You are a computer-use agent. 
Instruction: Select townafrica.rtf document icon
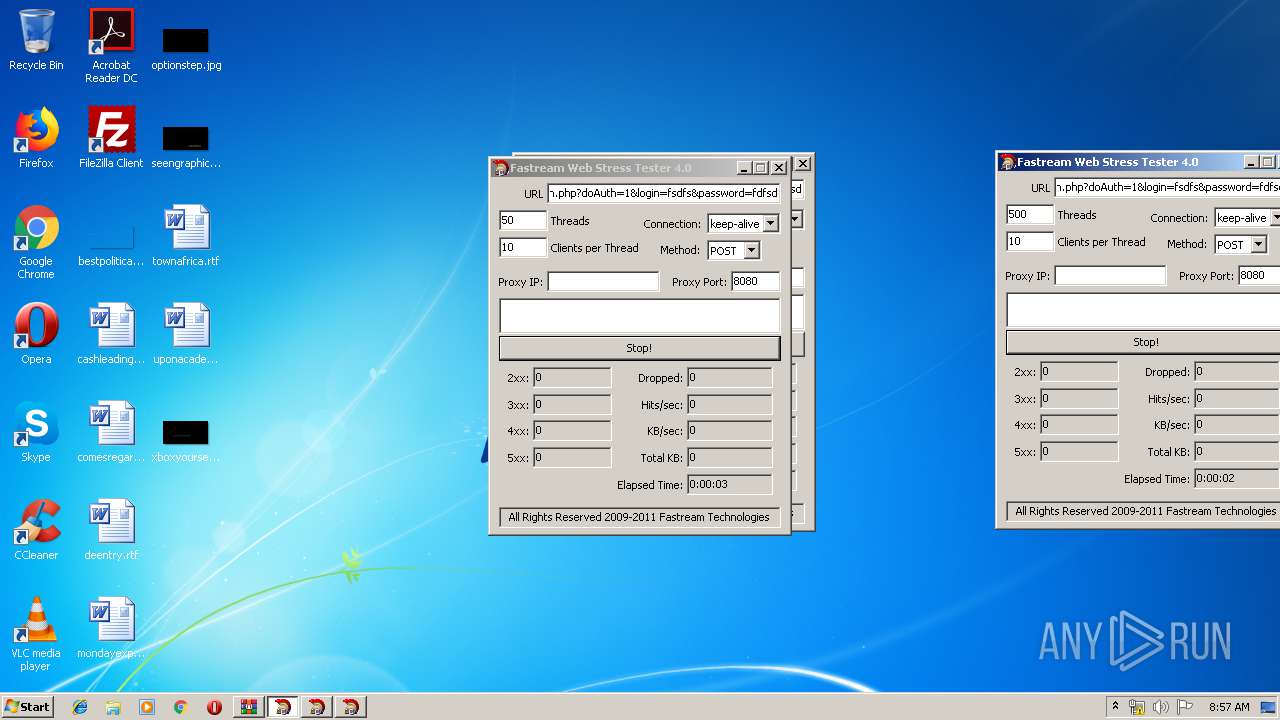coord(186,236)
